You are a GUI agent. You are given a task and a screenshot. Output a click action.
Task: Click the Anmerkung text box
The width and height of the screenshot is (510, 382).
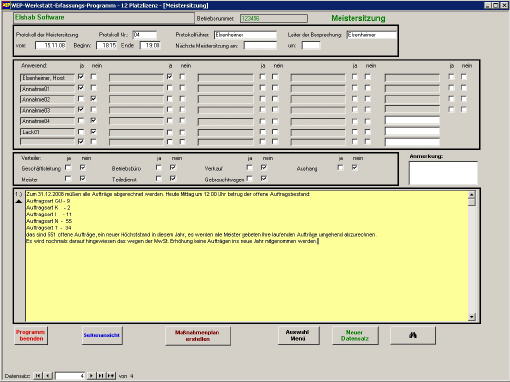tap(443, 173)
